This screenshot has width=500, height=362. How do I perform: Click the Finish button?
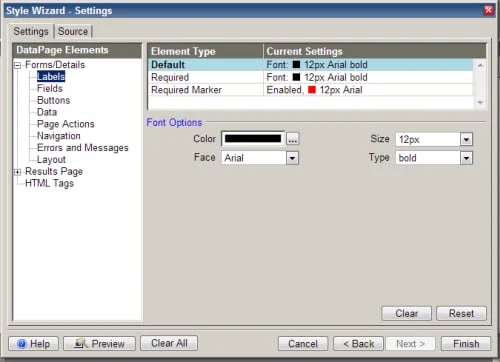pyautogui.click(x=466, y=344)
